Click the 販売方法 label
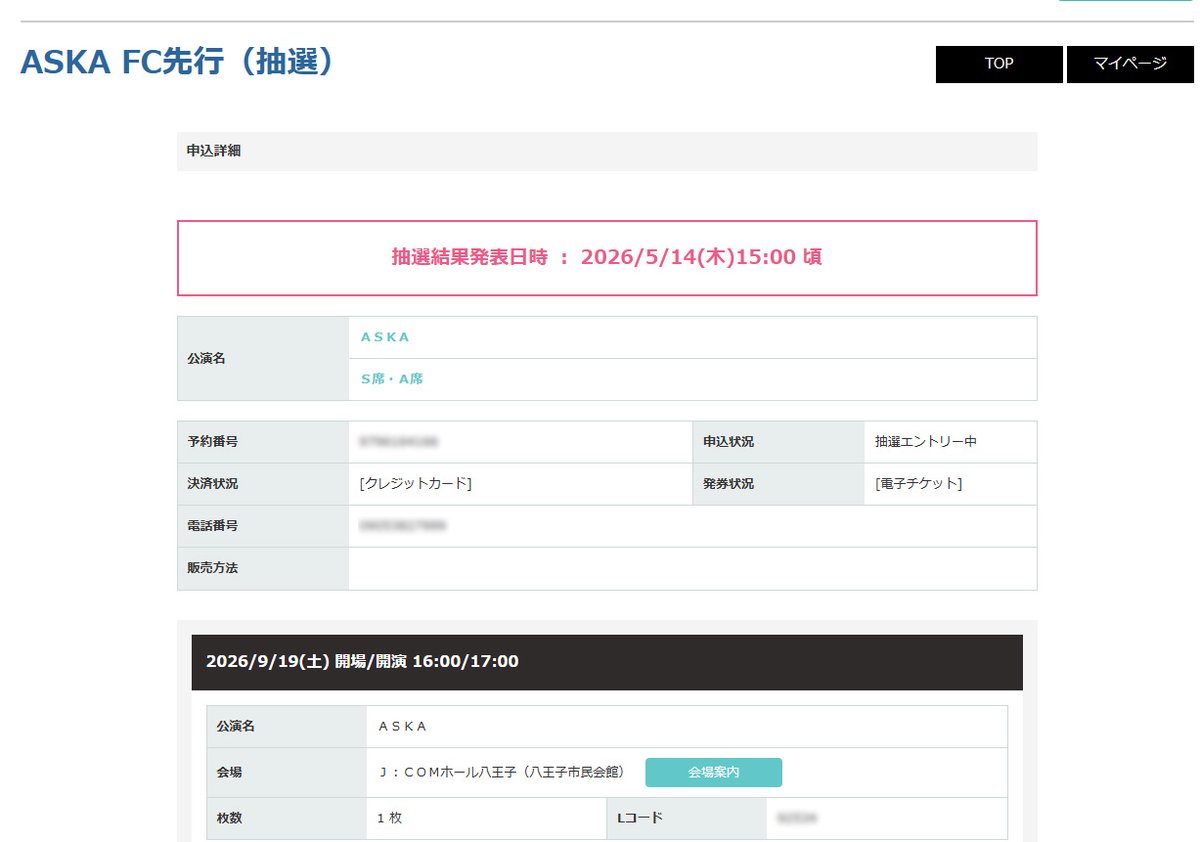 [212, 567]
